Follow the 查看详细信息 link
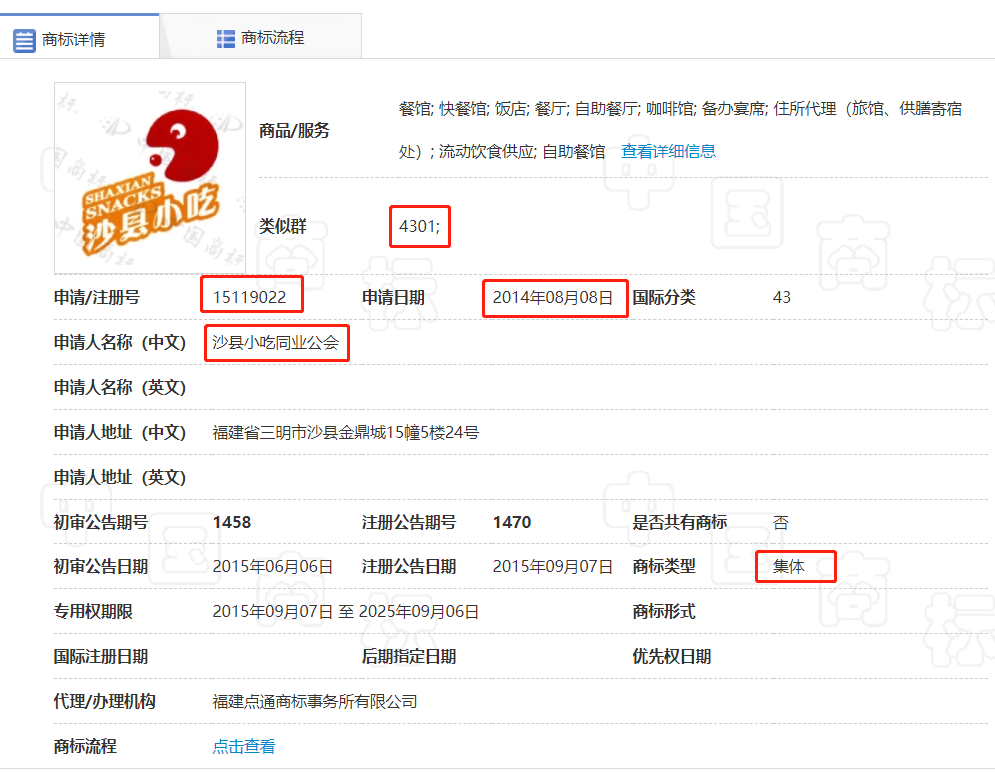This screenshot has height=773, width=995. click(668, 151)
